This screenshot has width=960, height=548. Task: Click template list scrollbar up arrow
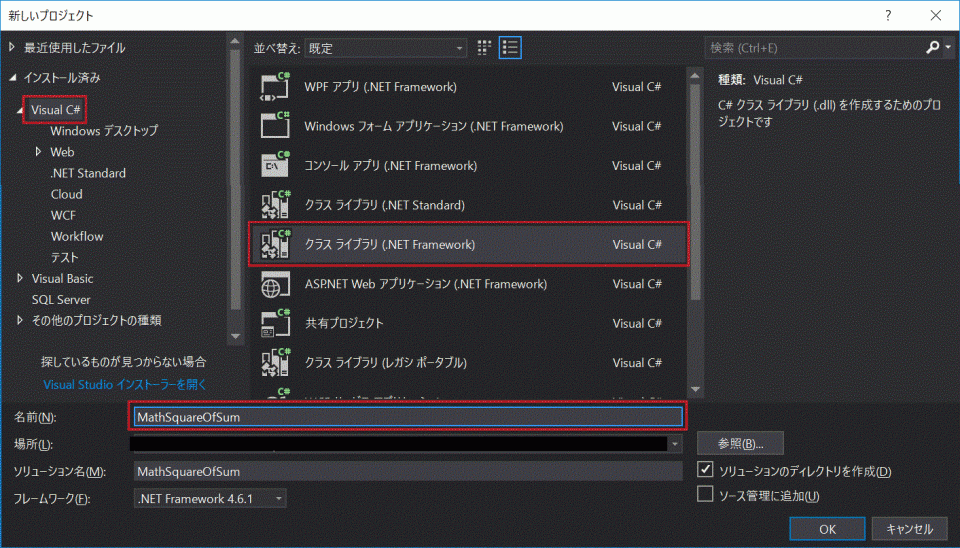pos(695,76)
